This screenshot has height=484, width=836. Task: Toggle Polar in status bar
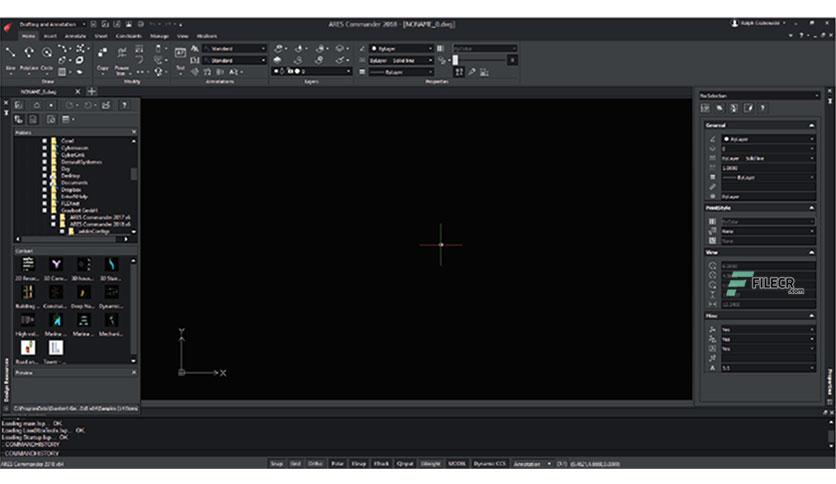(337, 464)
